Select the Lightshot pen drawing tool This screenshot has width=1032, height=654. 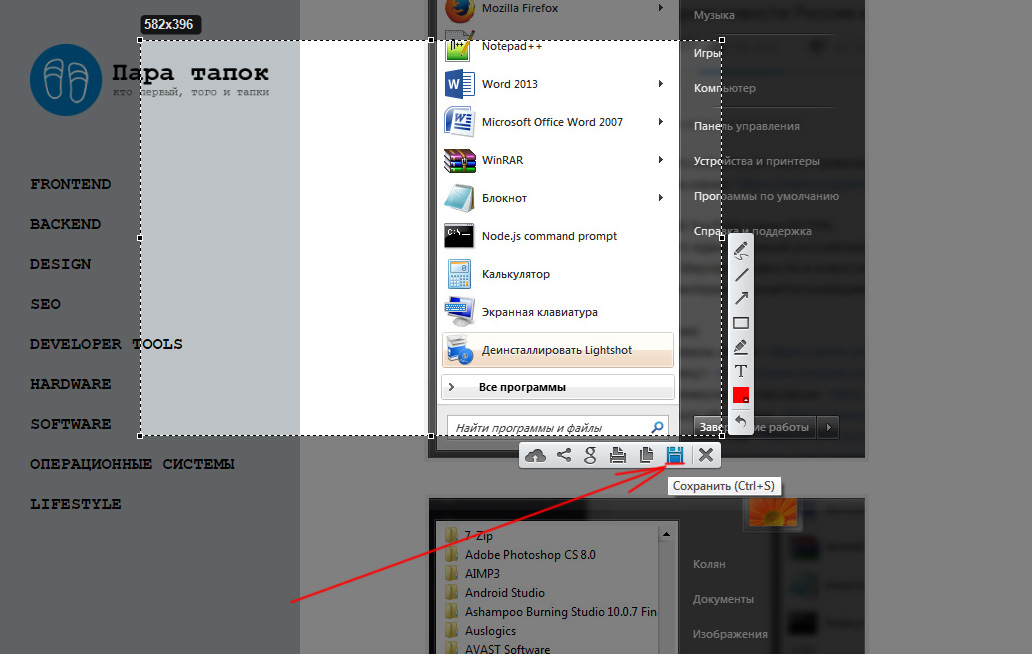741,251
